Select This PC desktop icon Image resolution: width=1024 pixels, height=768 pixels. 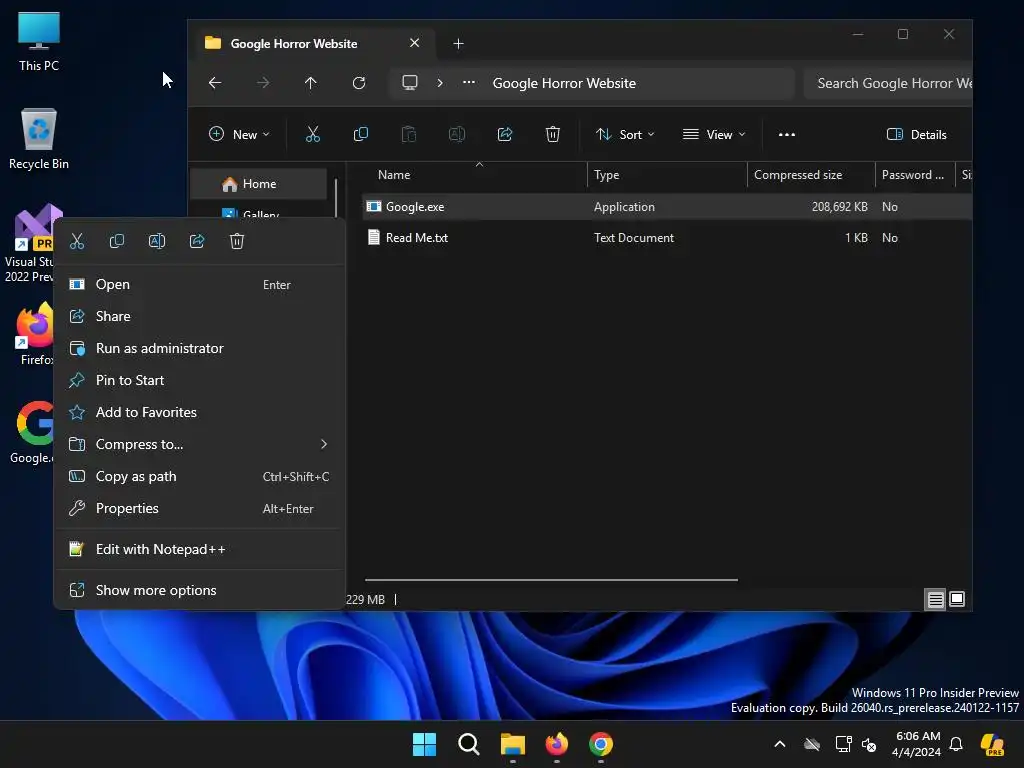(39, 41)
